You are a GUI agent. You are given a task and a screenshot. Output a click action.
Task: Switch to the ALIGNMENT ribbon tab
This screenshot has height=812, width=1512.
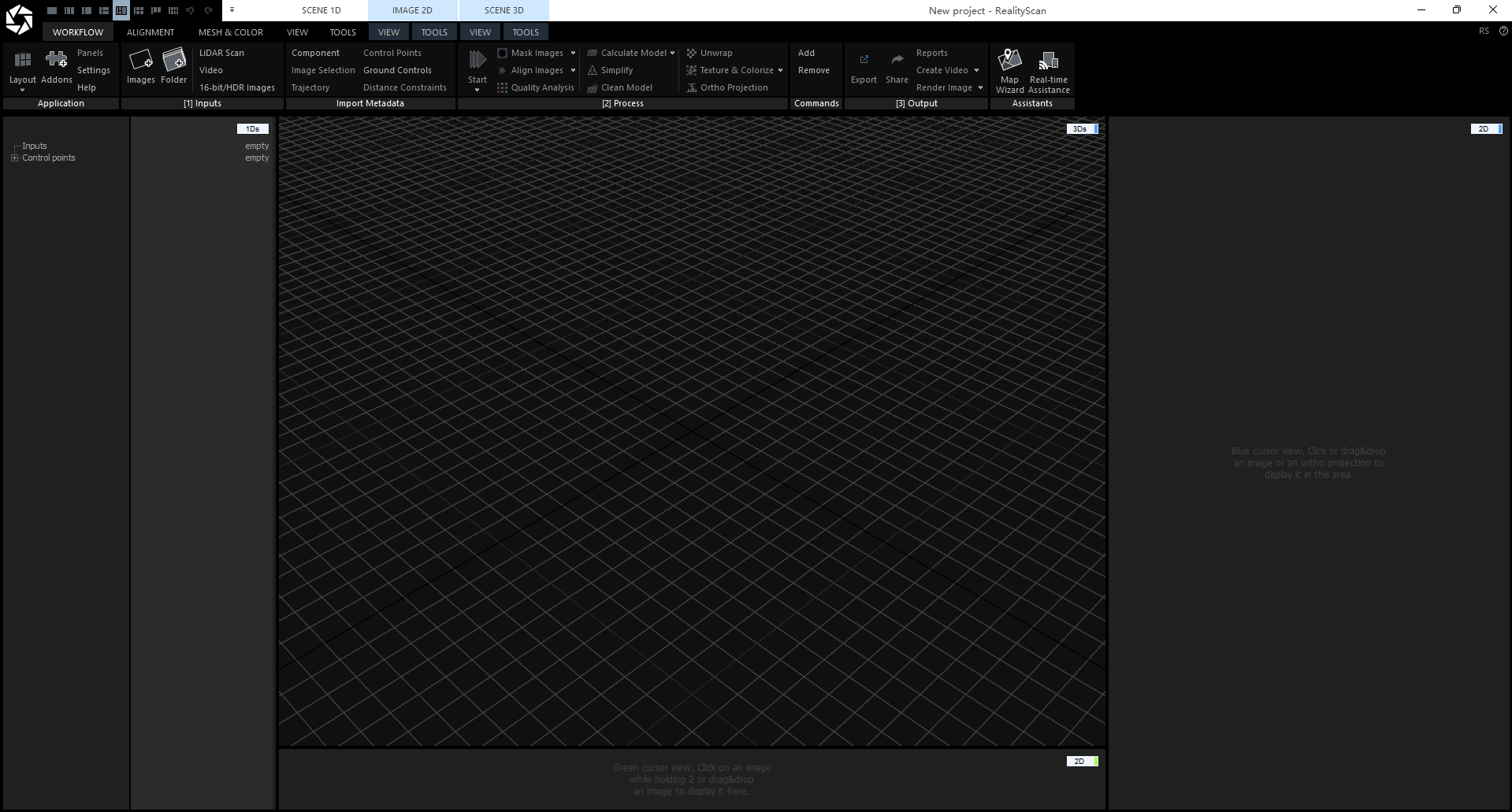pyautogui.click(x=150, y=32)
